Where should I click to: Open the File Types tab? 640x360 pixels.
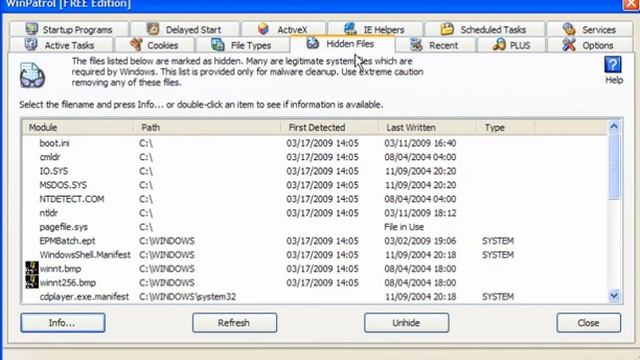(x=242, y=45)
